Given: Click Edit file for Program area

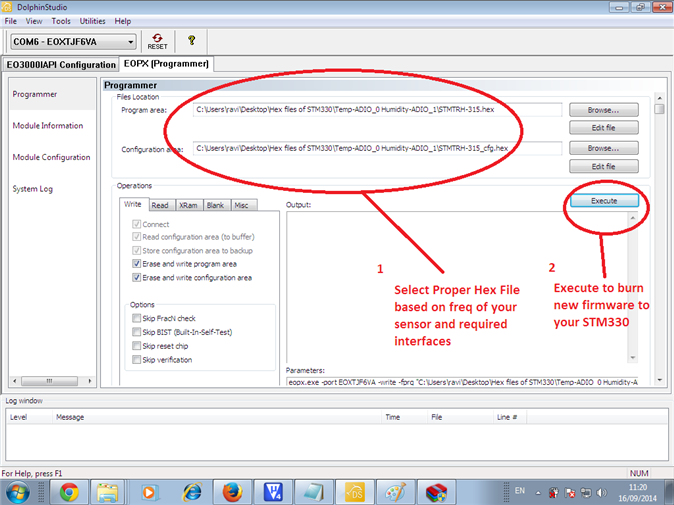Looking at the screenshot, I should [x=604, y=128].
